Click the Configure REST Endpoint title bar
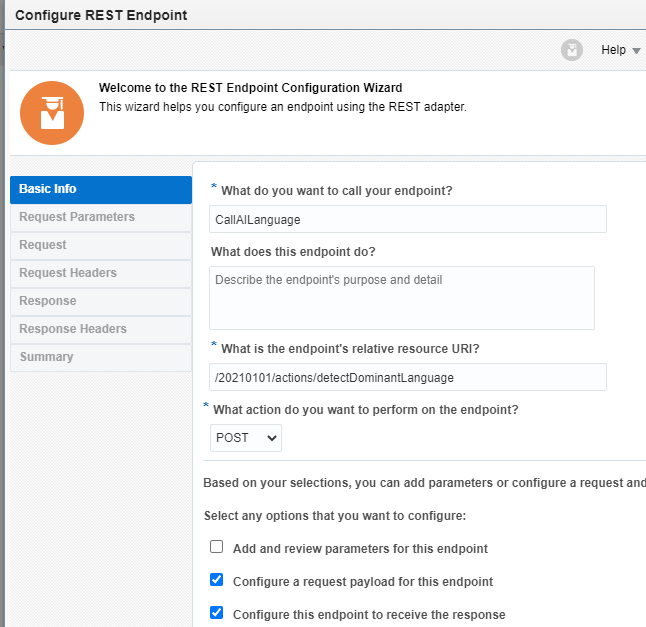Image resolution: width=646 pixels, height=627 pixels. coord(102,15)
